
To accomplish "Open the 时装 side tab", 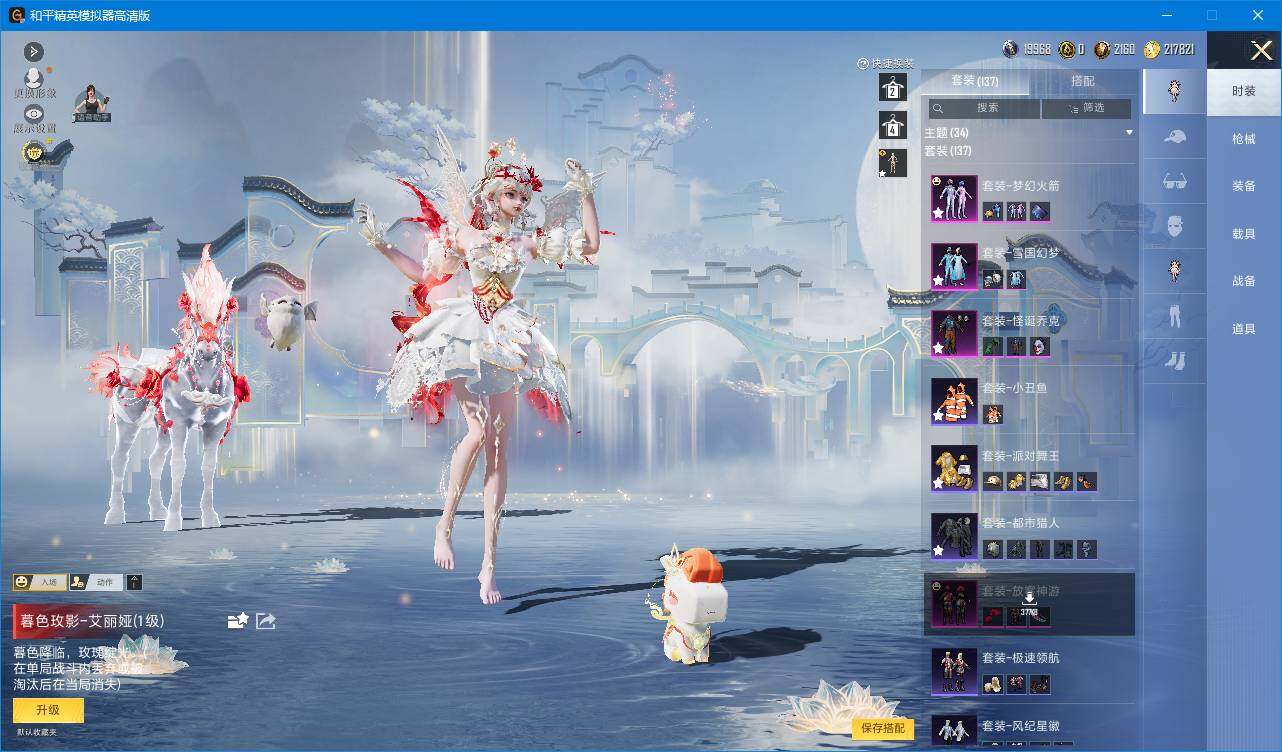I will pos(1244,91).
